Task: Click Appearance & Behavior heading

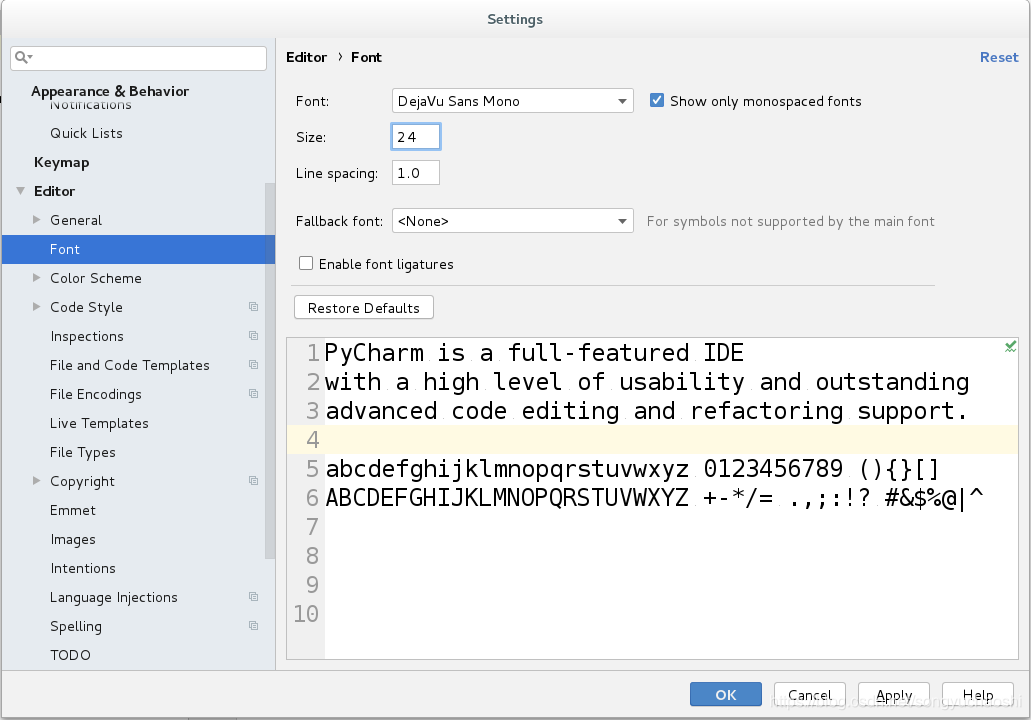Action: pyautogui.click(x=110, y=91)
